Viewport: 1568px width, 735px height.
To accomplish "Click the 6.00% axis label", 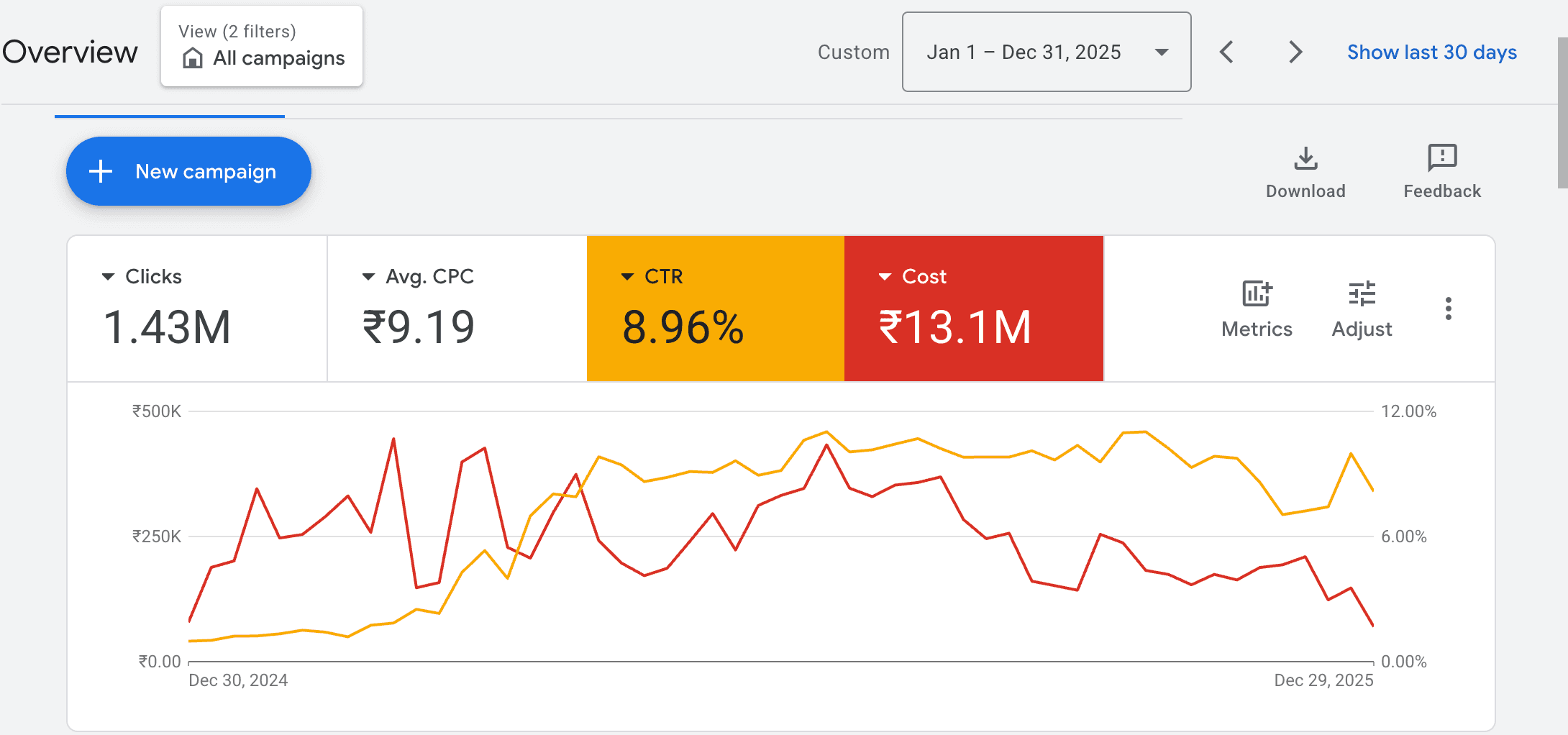I will point(1403,537).
